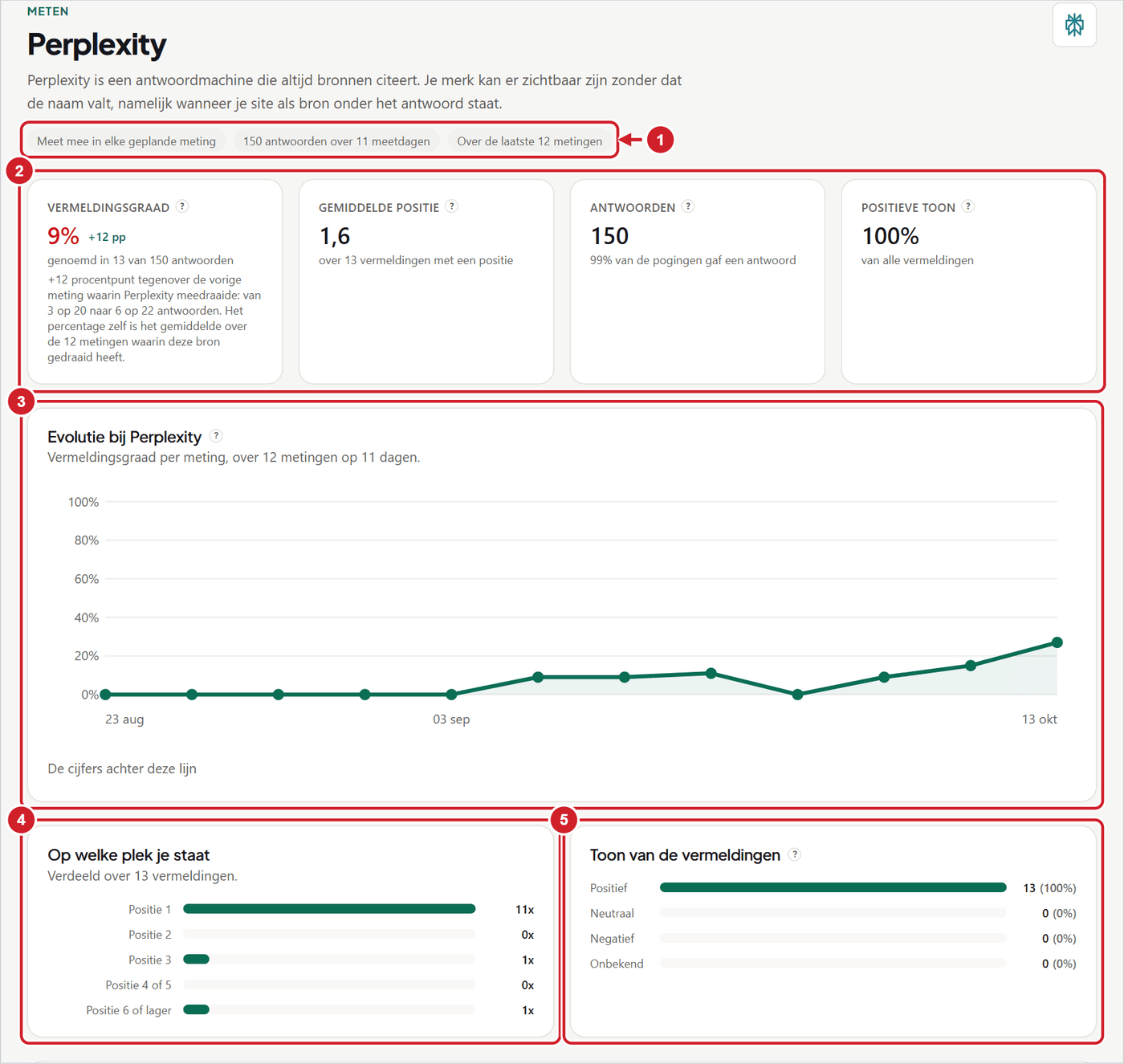Click the '9%' vermeldingsgraad value

[63, 236]
